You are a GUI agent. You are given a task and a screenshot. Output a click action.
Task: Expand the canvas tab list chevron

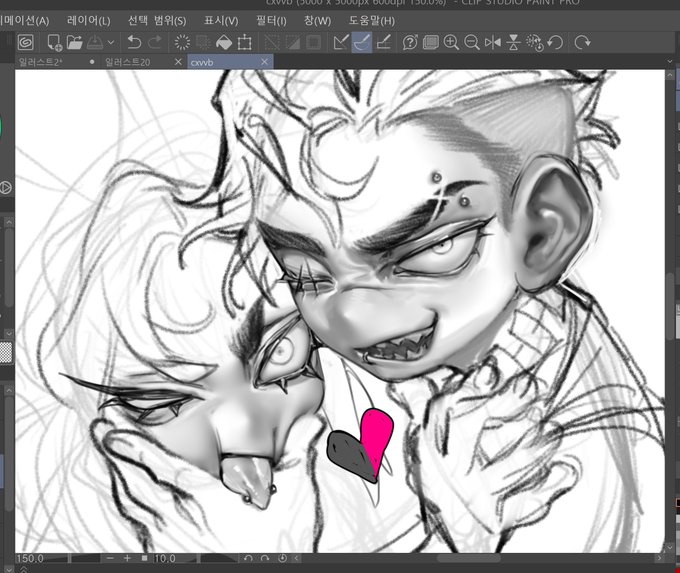(x=670, y=62)
